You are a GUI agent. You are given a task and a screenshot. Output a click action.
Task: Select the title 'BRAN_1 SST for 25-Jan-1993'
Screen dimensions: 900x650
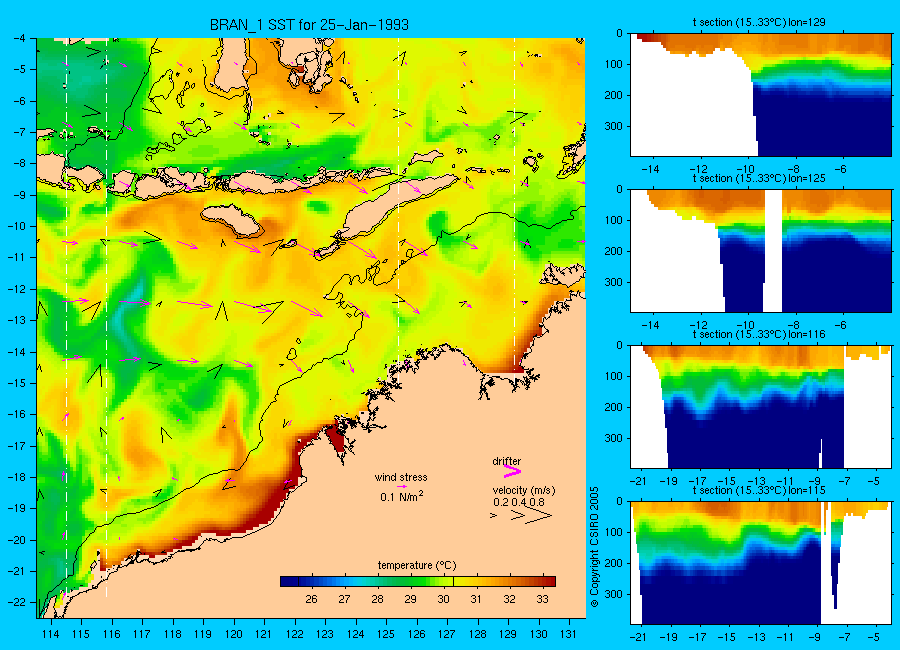click(x=309, y=25)
